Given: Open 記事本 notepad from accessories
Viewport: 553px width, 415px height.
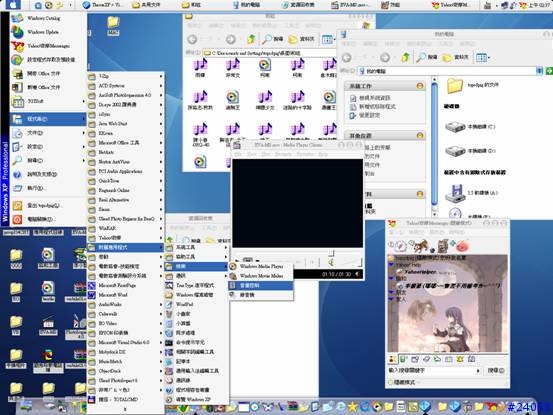Looking at the screenshot, I should click(196, 361).
